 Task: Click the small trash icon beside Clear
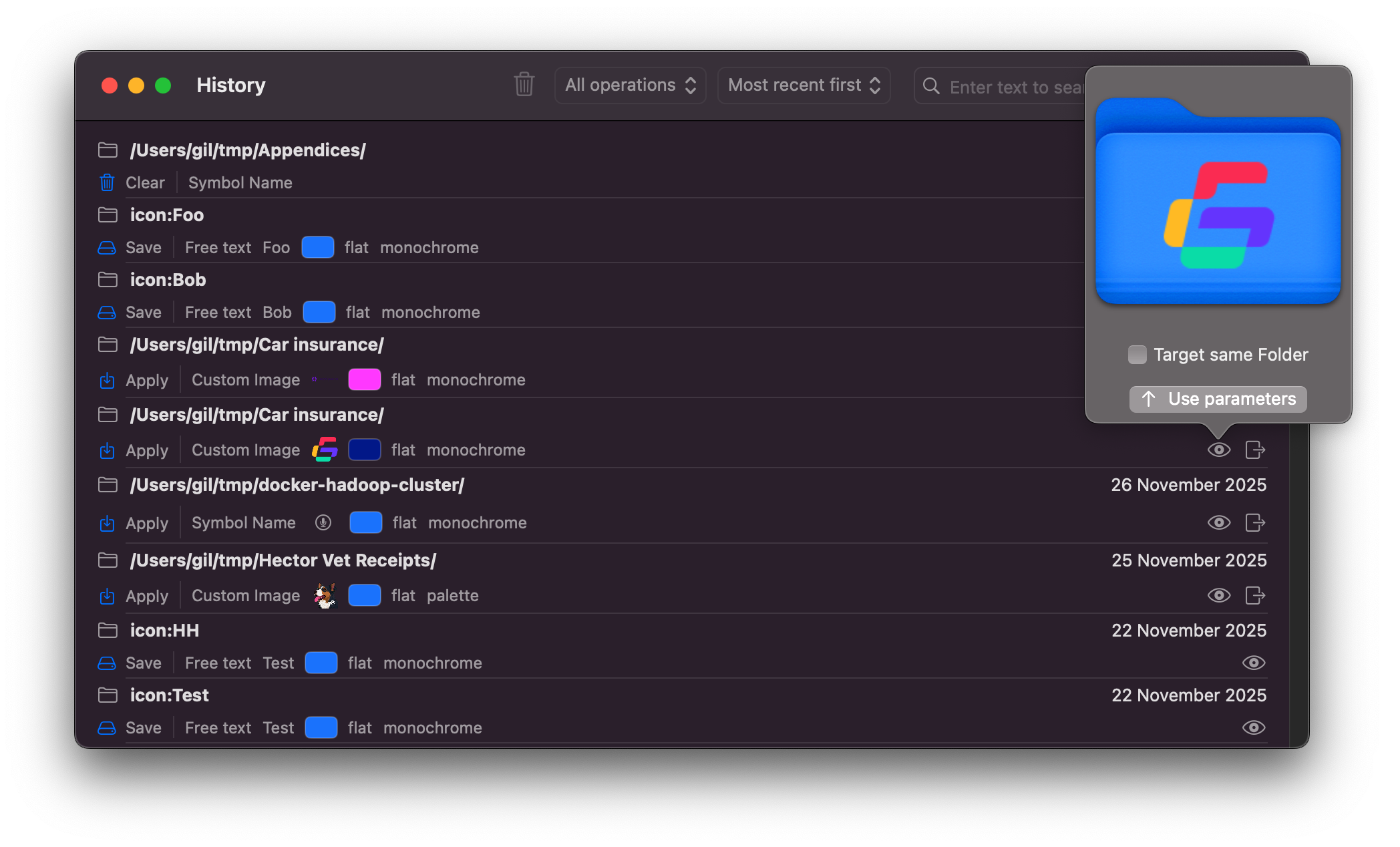[108, 182]
